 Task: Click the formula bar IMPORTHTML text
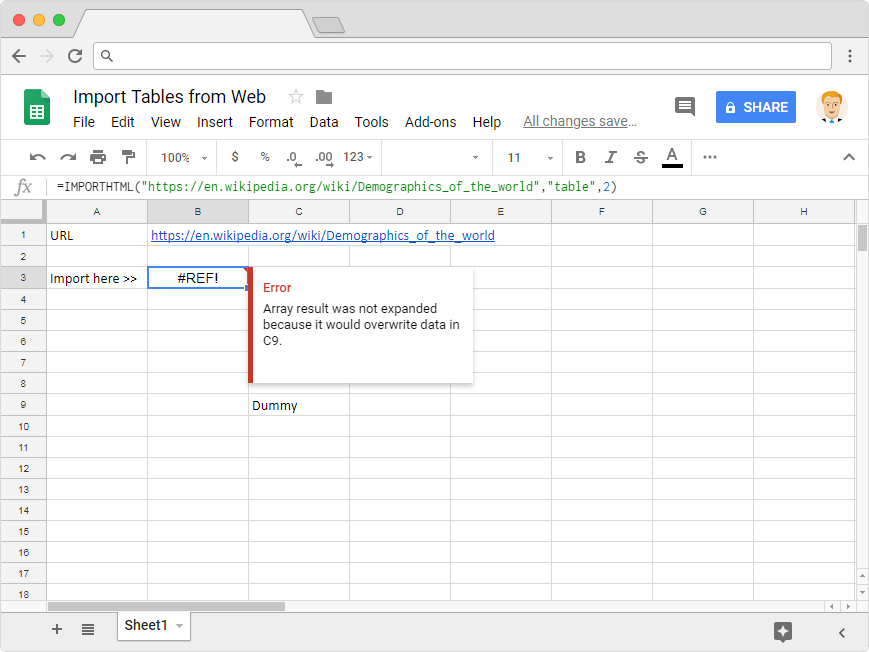337,187
